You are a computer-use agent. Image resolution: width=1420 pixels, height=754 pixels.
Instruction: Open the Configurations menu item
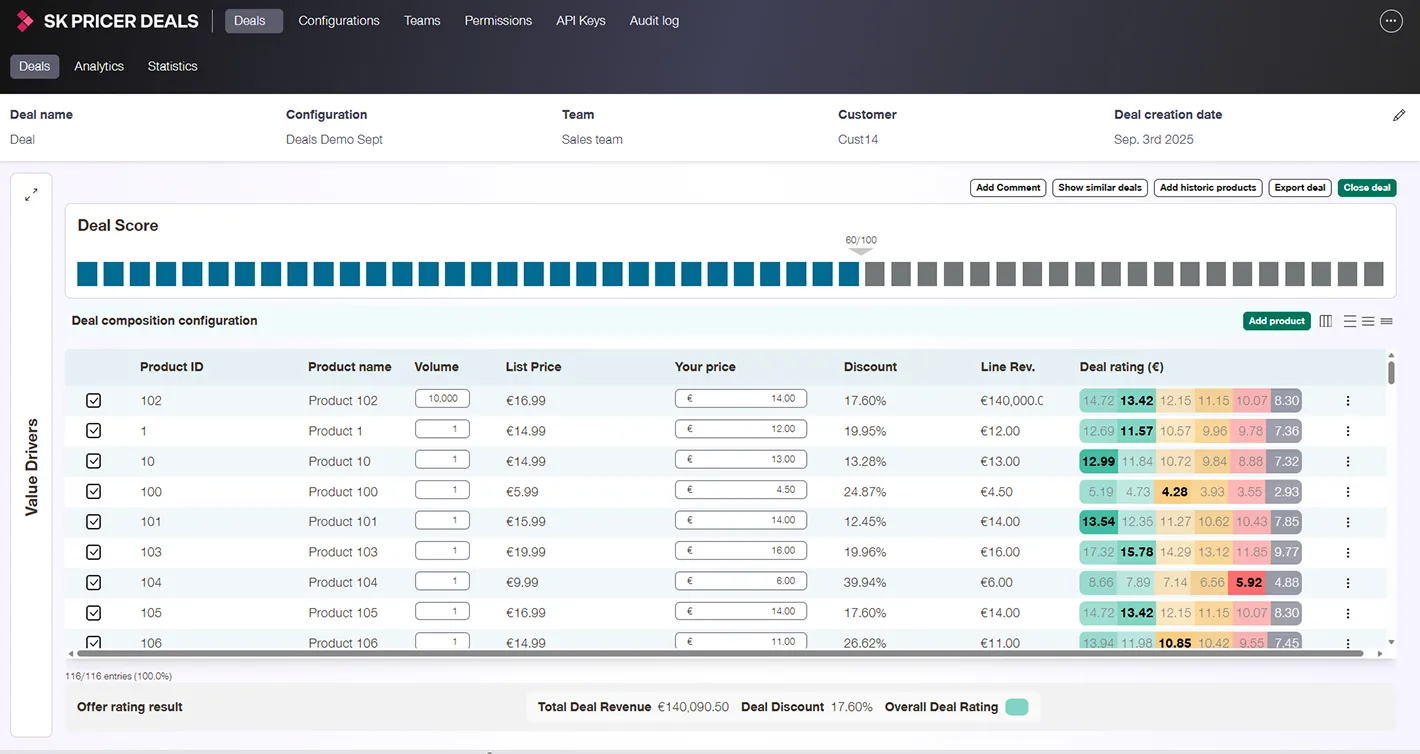[339, 21]
